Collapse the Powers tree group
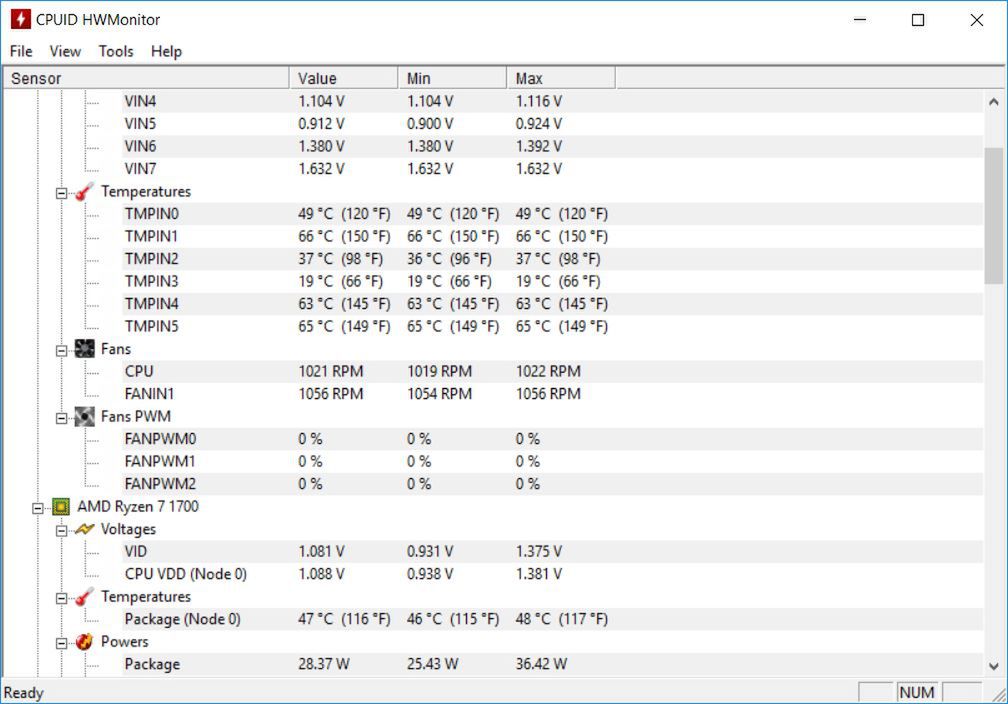1008x704 pixels. [61, 642]
